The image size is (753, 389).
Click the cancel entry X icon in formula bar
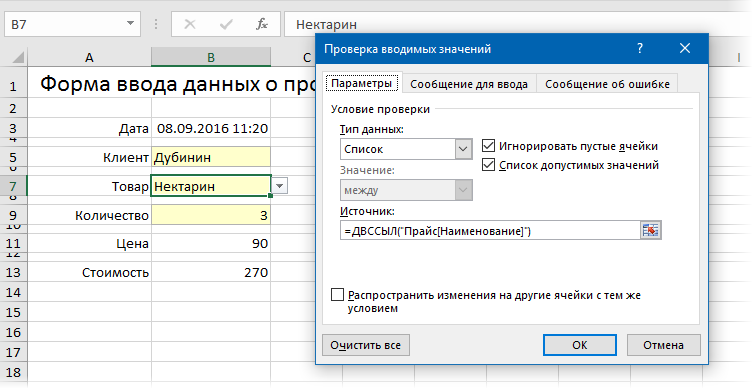tap(190, 24)
